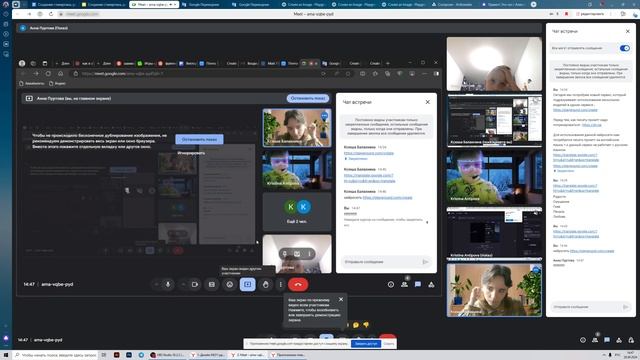Open activities icon at bottom right

coord(619,340)
